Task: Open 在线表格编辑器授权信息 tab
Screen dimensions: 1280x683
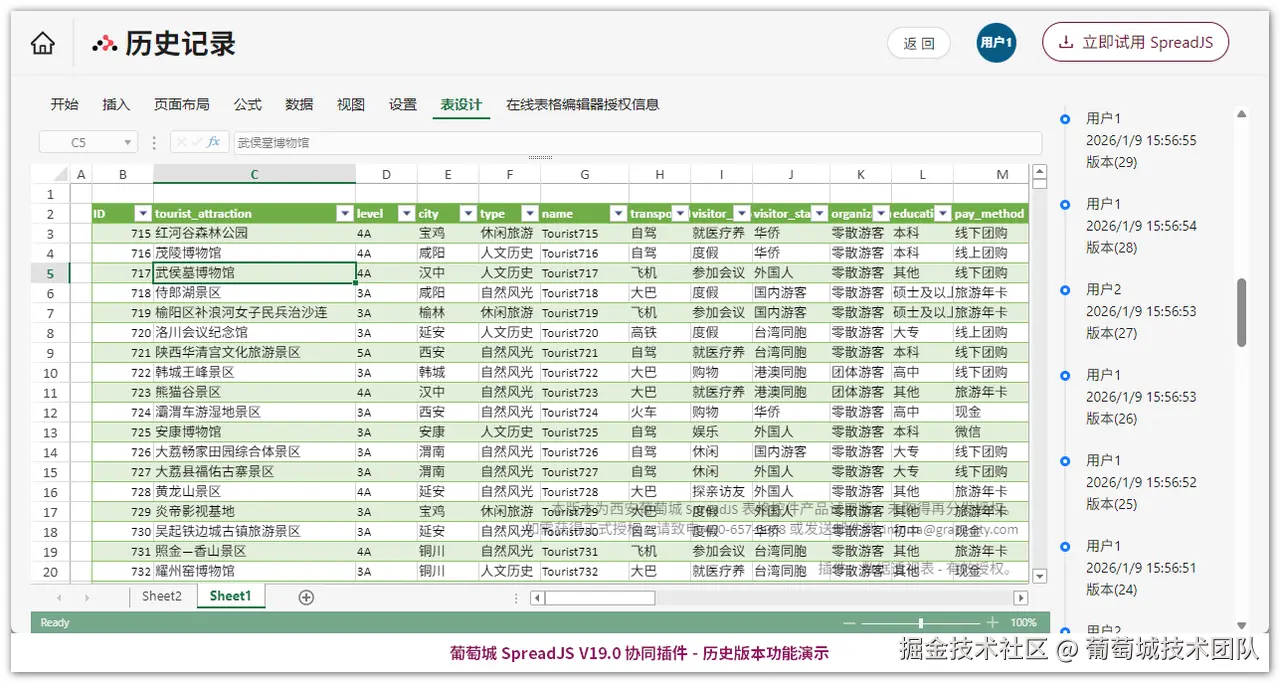Action: point(582,104)
